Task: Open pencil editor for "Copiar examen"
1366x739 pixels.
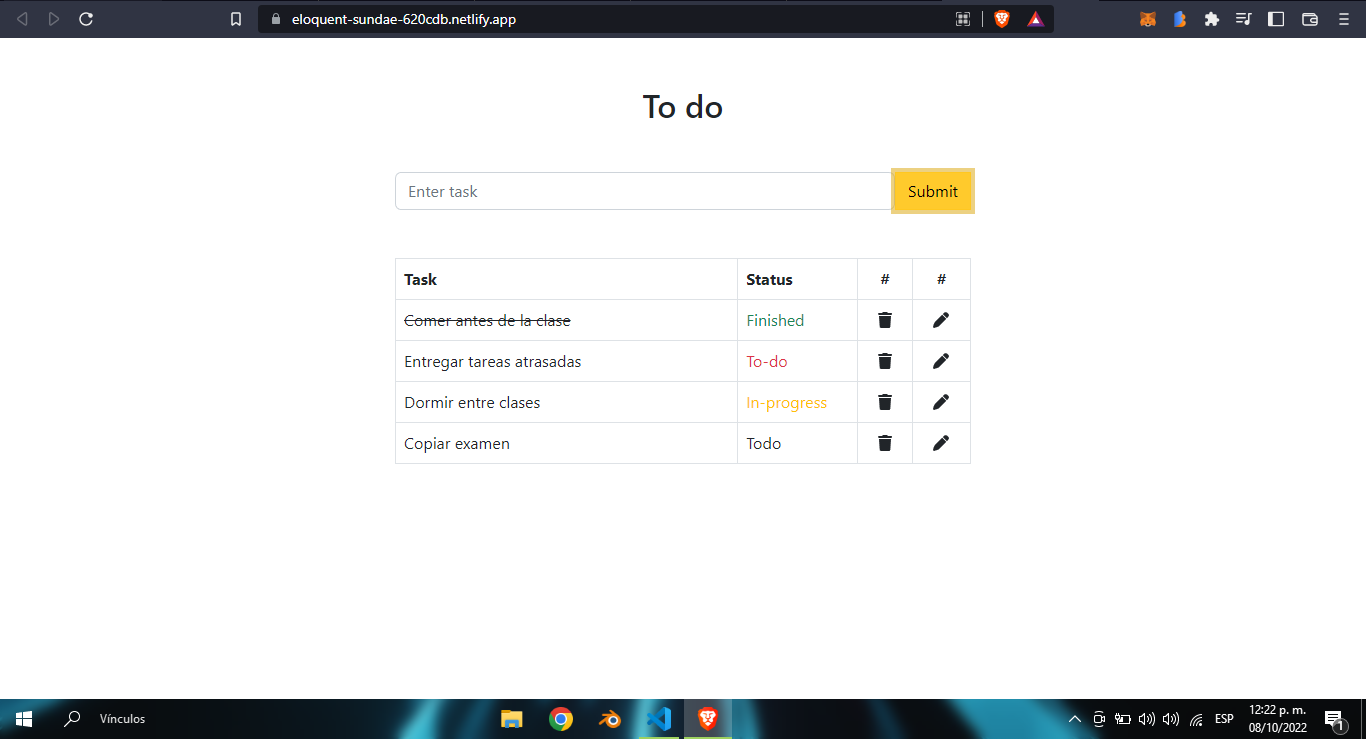Action: (940, 443)
